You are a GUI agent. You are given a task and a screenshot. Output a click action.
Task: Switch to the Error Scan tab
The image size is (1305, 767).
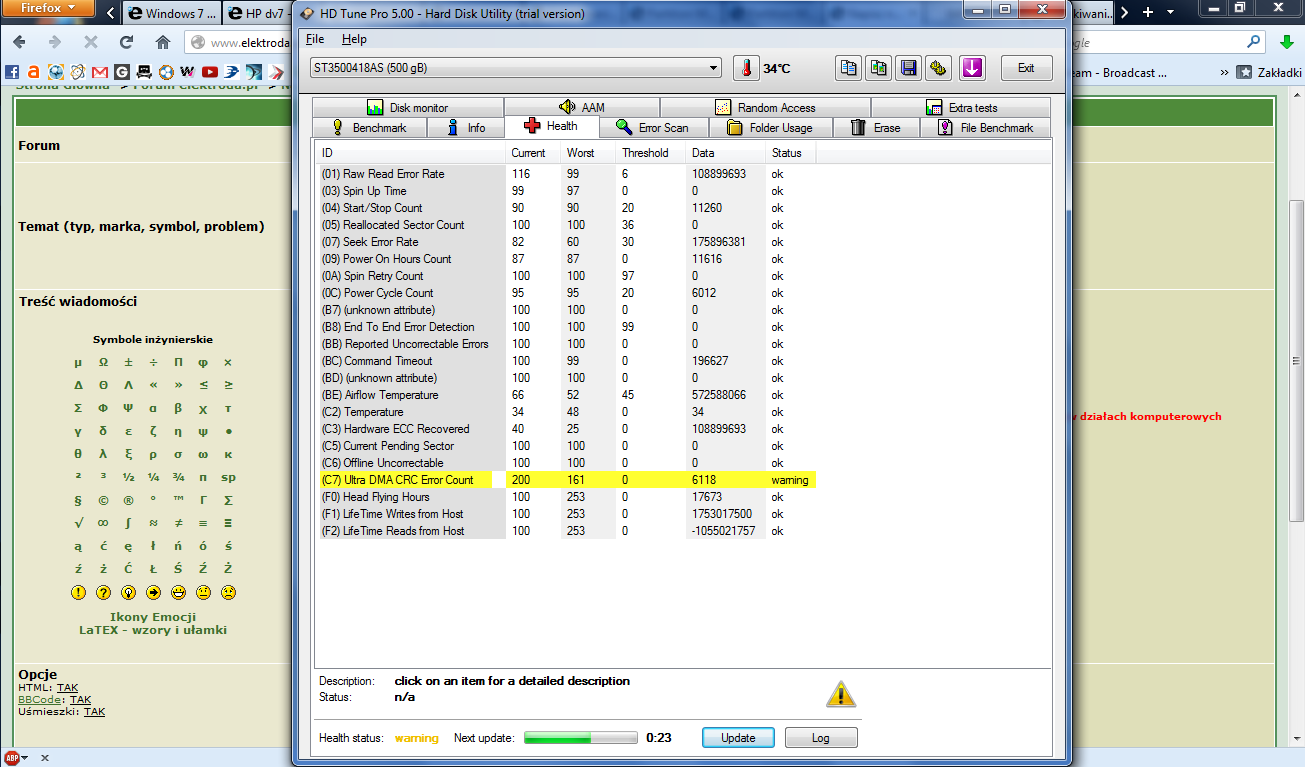tap(653, 128)
